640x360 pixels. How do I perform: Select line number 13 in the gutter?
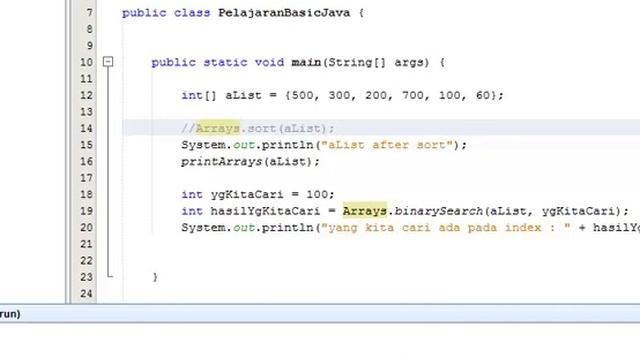[86, 112]
